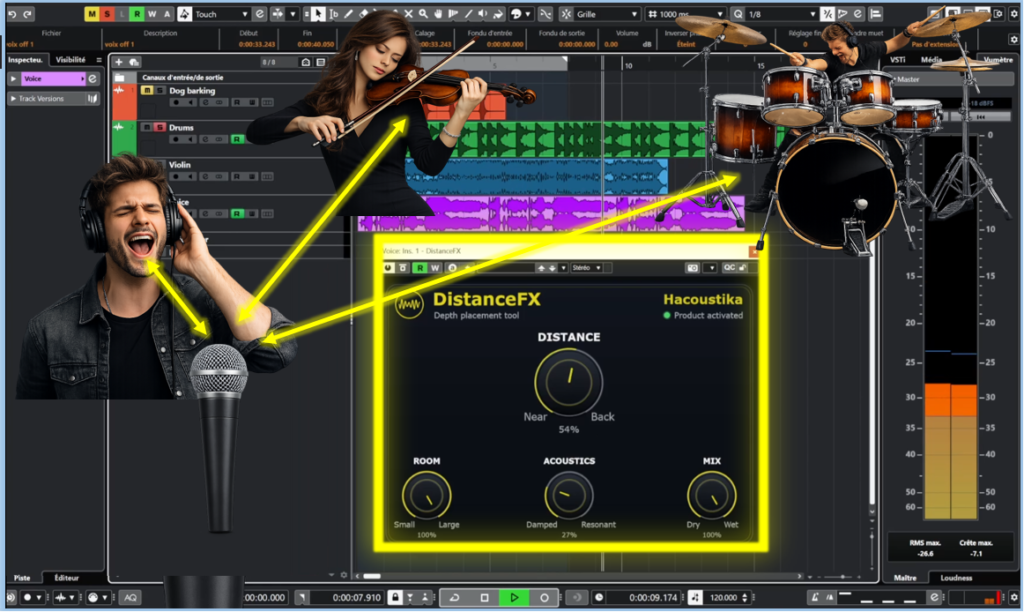Click the 120.000 tempo value field
The image size is (1024, 612).
(x=724, y=597)
